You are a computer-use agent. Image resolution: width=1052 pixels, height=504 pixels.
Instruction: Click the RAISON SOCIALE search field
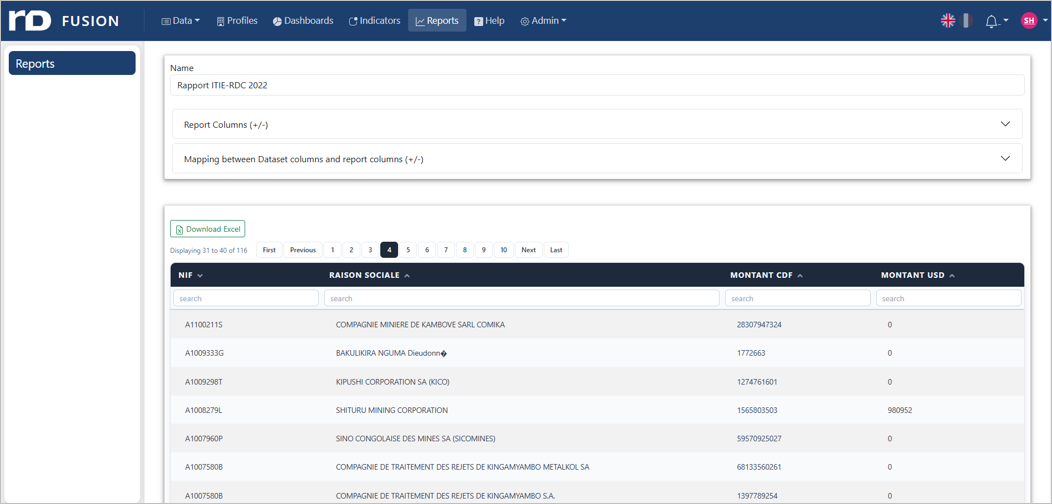(522, 298)
